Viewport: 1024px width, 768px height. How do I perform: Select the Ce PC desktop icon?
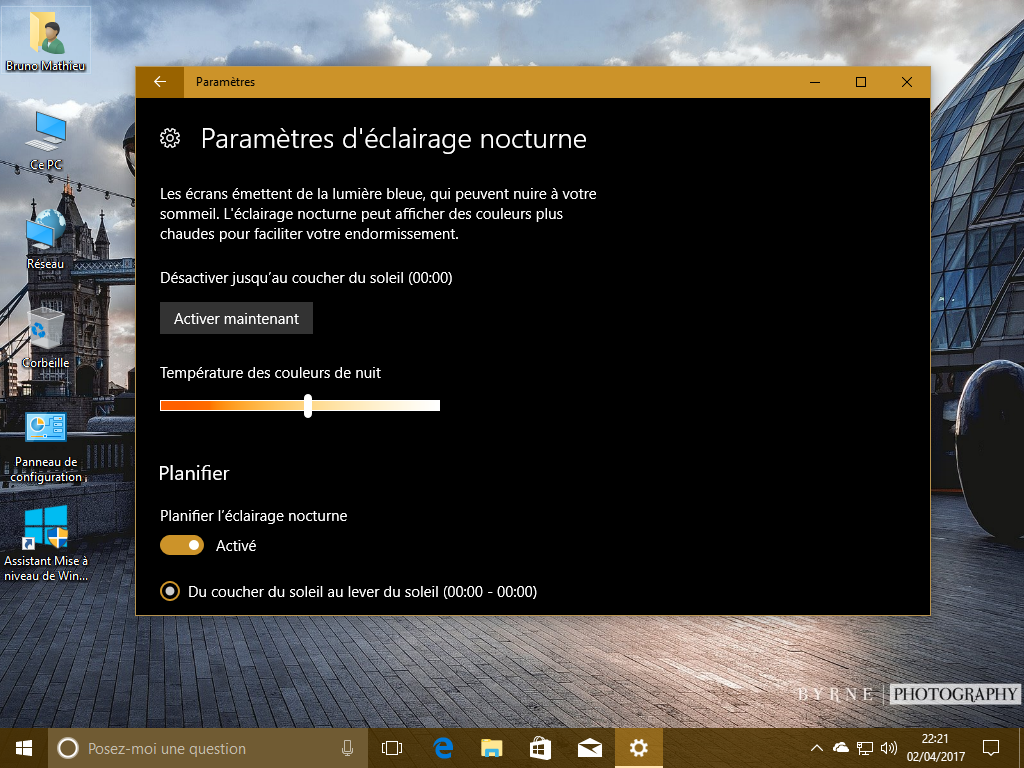click(46, 140)
